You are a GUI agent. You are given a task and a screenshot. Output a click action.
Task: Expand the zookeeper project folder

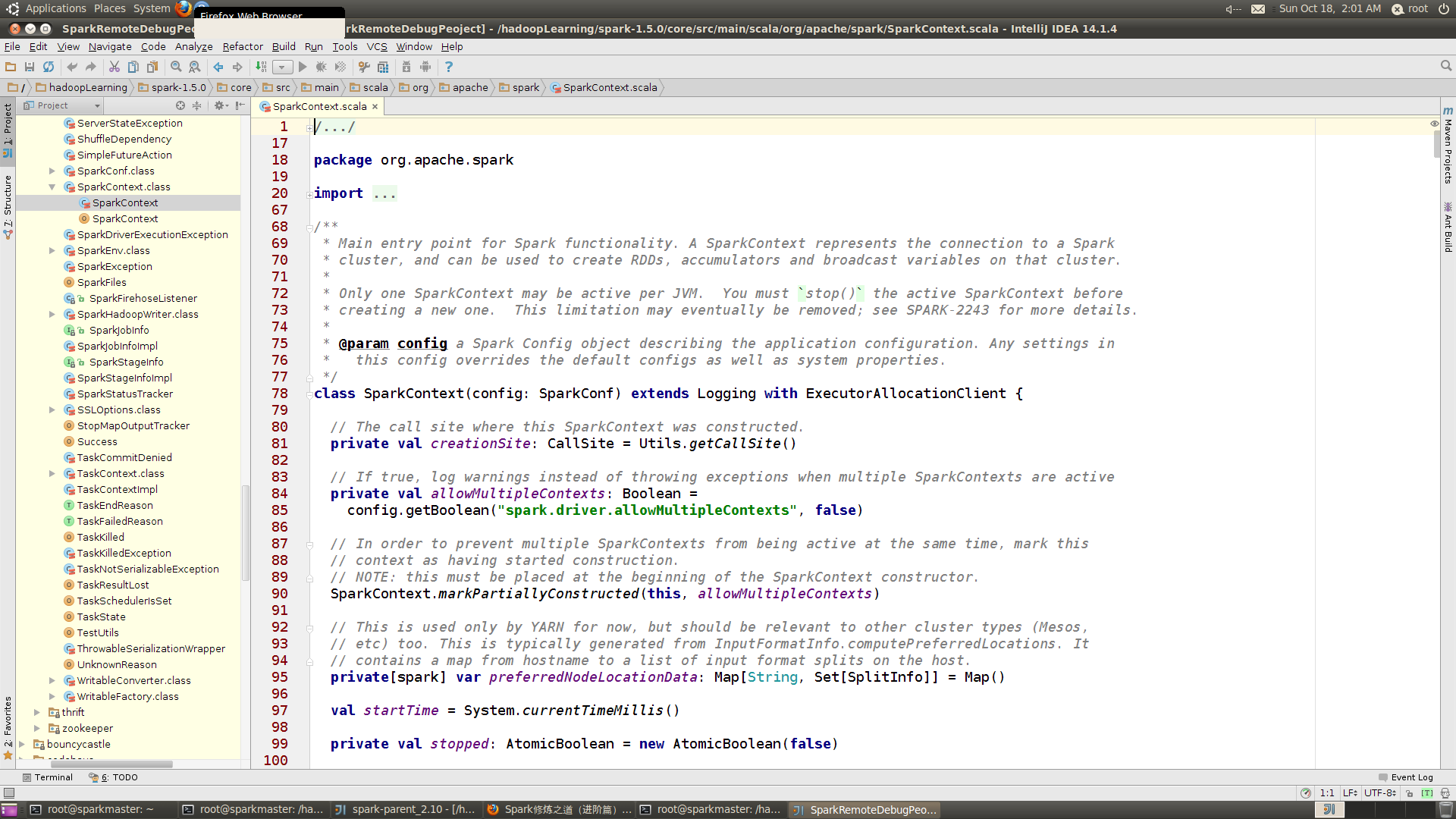pyautogui.click(x=37, y=728)
